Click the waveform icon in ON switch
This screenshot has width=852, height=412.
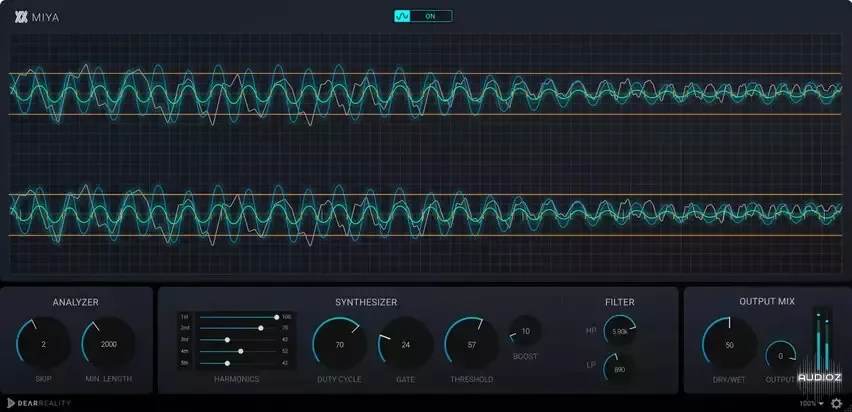(x=402, y=16)
